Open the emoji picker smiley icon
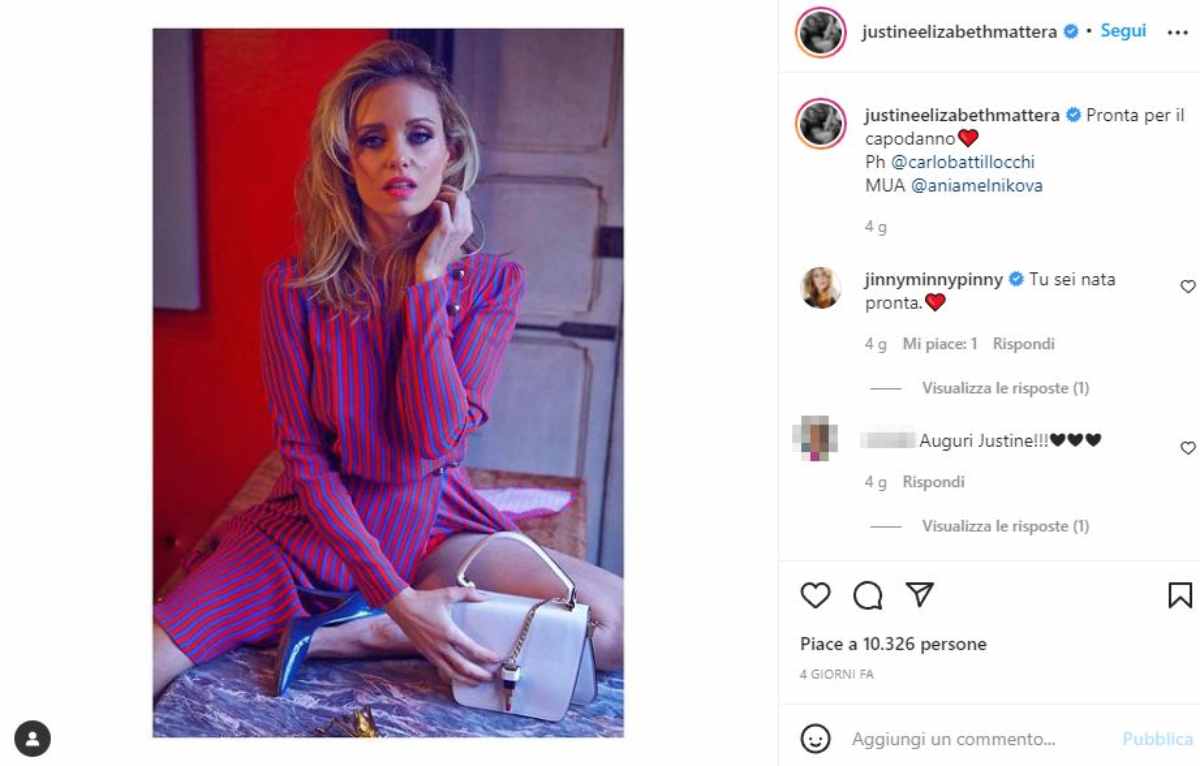This screenshot has width=1200, height=766. click(816, 739)
